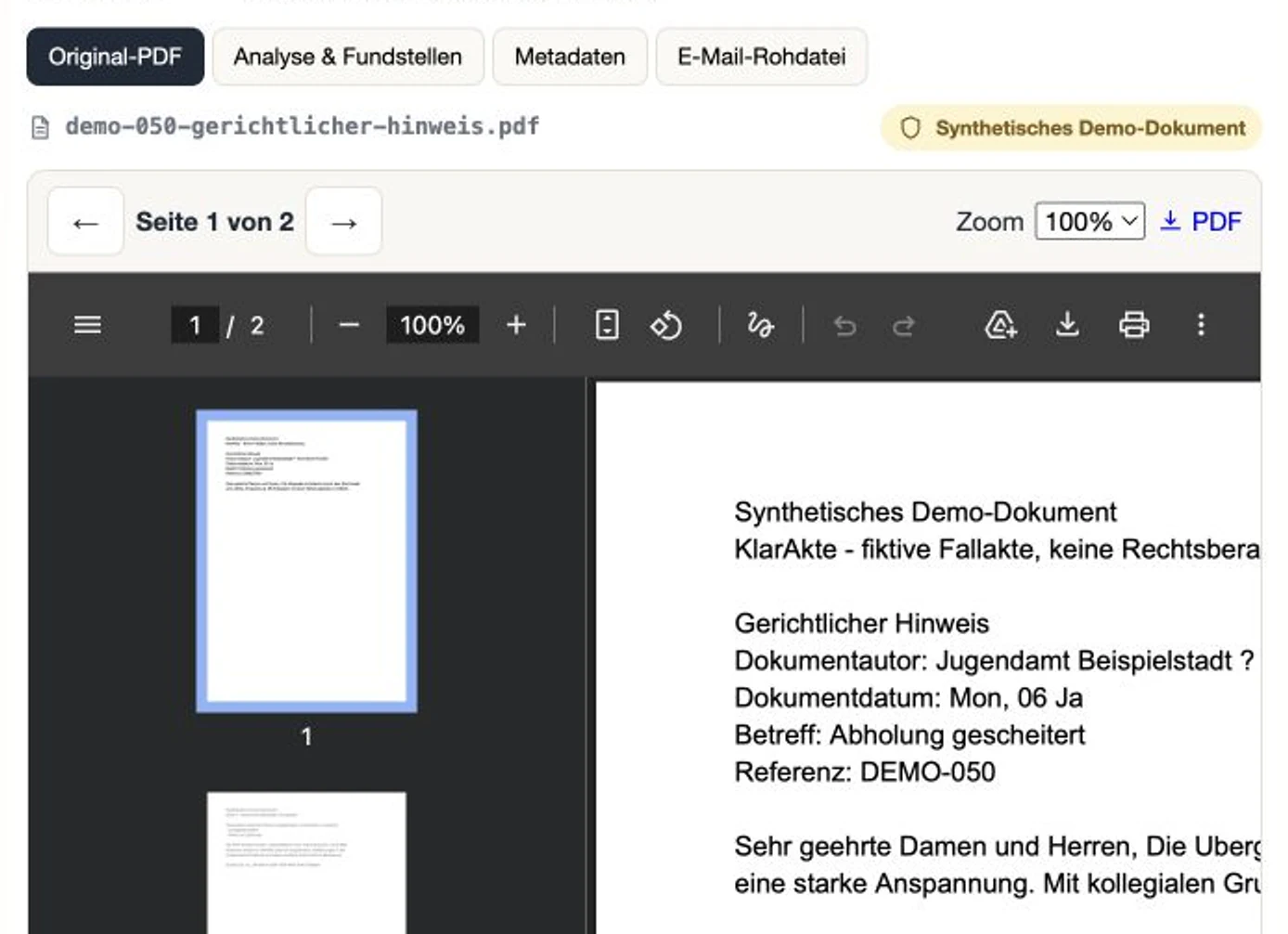Switch to Analyse & Fundstellen tab
This screenshot has height=934, width=1288.
tap(348, 57)
